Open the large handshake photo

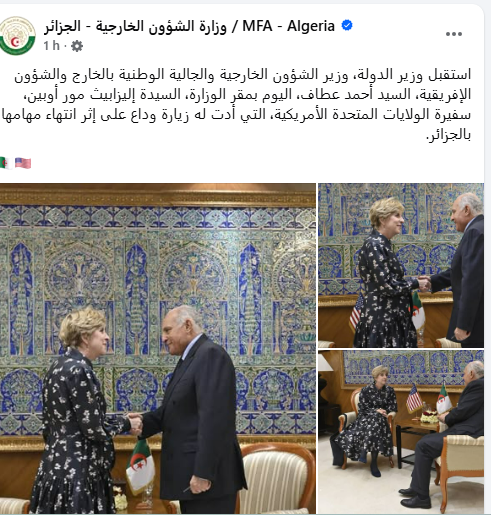pyautogui.click(x=158, y=348)
